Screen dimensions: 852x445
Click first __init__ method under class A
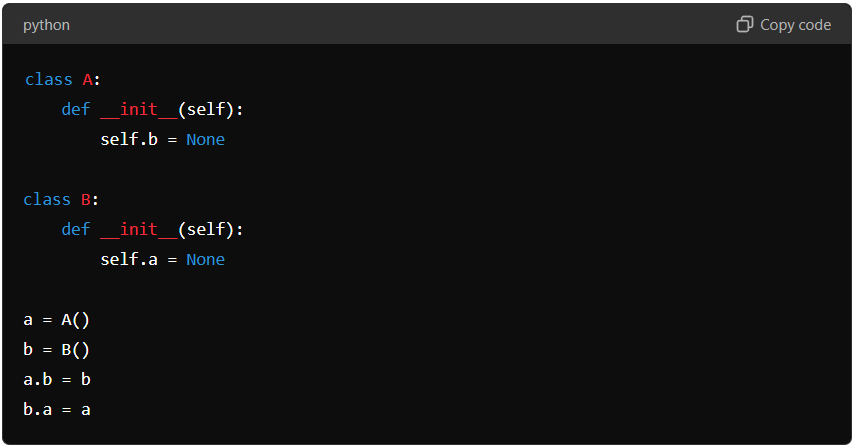click(139, 110)
